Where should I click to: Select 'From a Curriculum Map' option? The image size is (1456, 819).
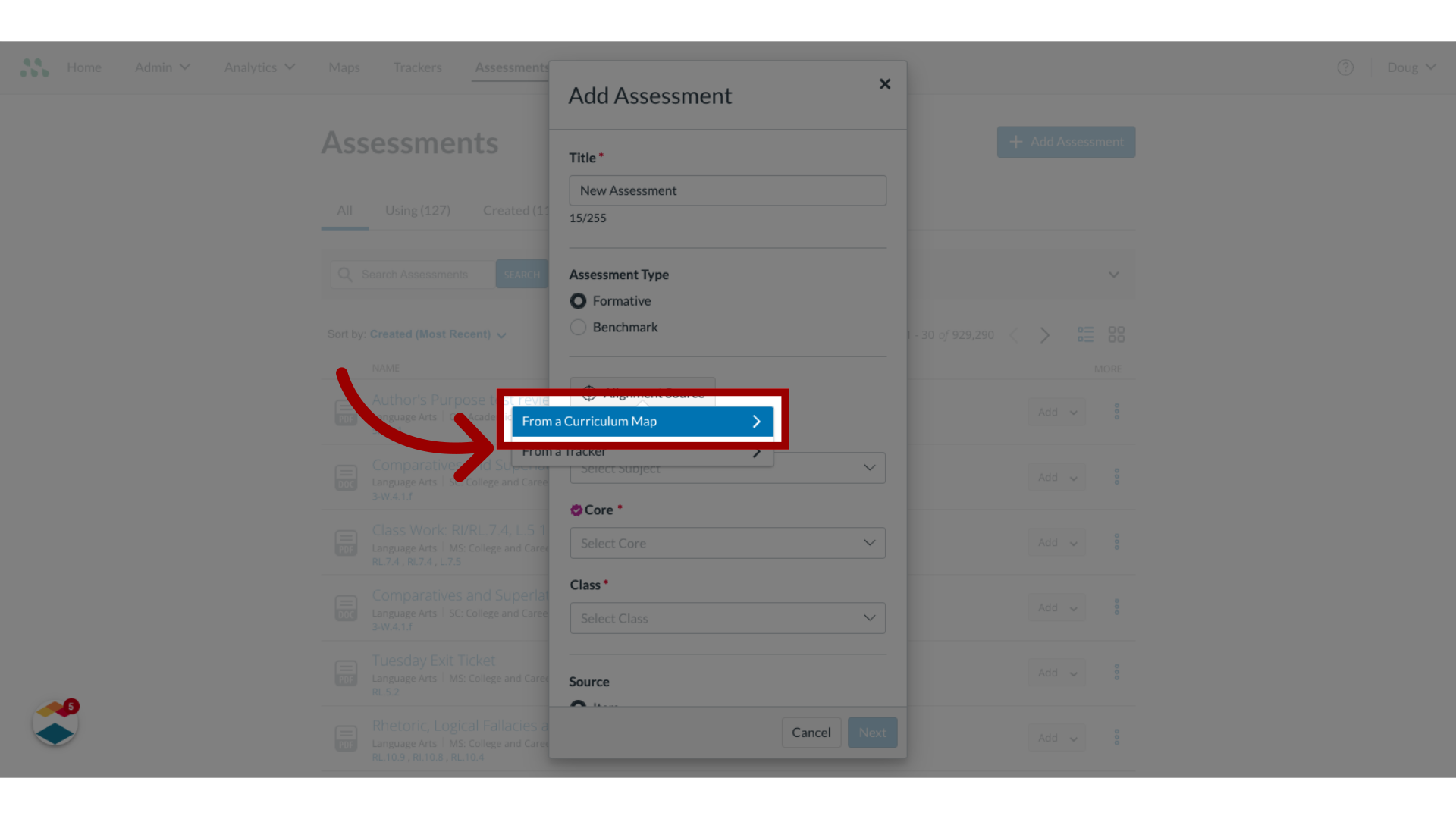(x=641, y=420)
